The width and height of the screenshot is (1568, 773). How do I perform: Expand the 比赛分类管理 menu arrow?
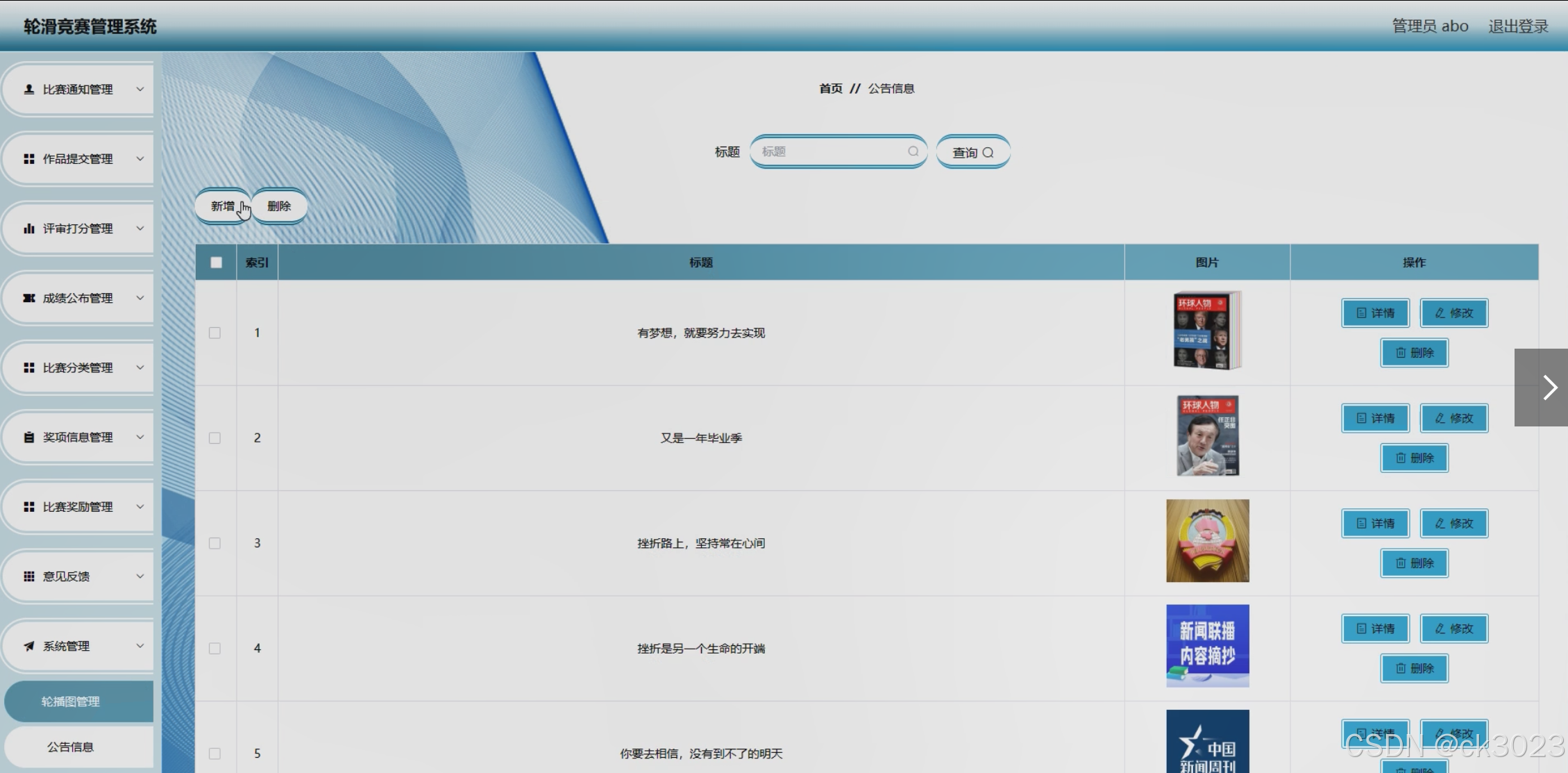pyautogui.click(x=140, y=367)
